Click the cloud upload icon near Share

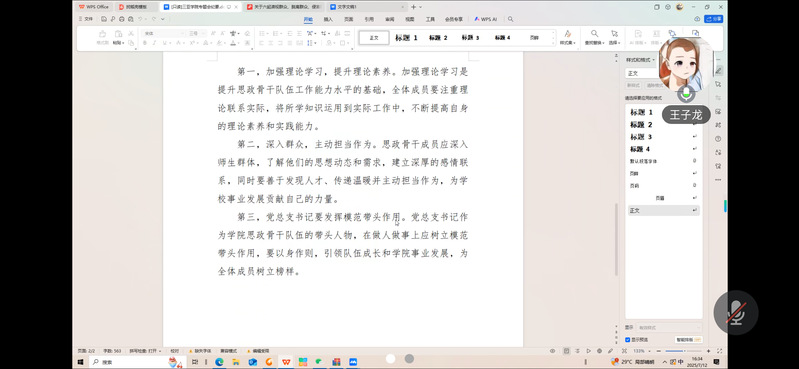tap(697, 19)
